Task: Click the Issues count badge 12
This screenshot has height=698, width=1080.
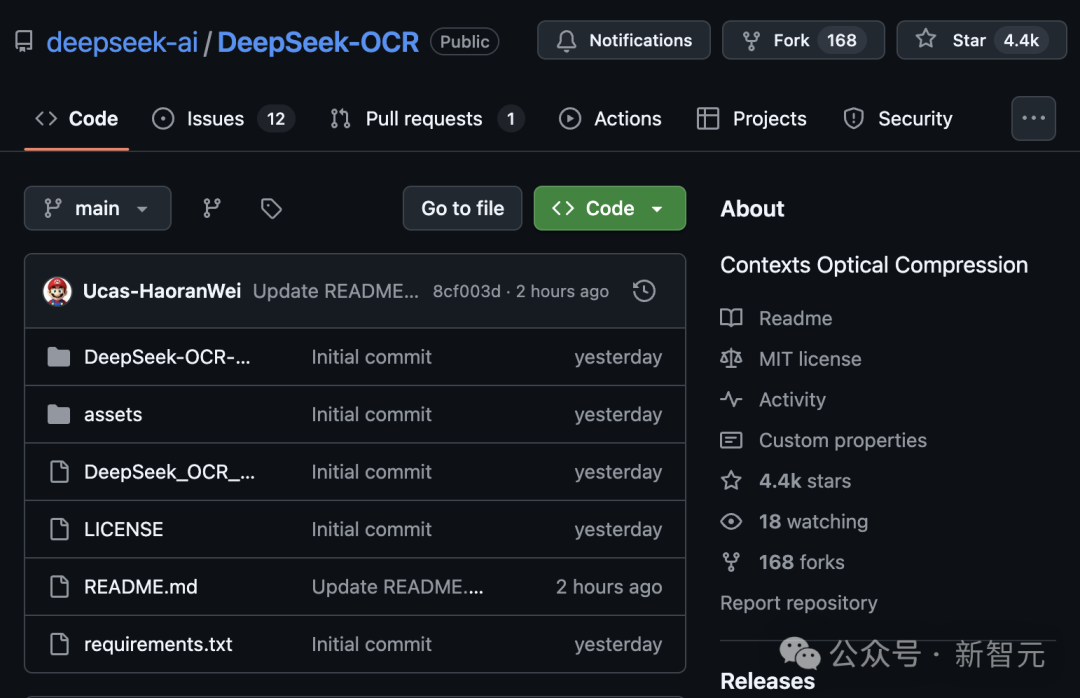Action: coord(276,119)
